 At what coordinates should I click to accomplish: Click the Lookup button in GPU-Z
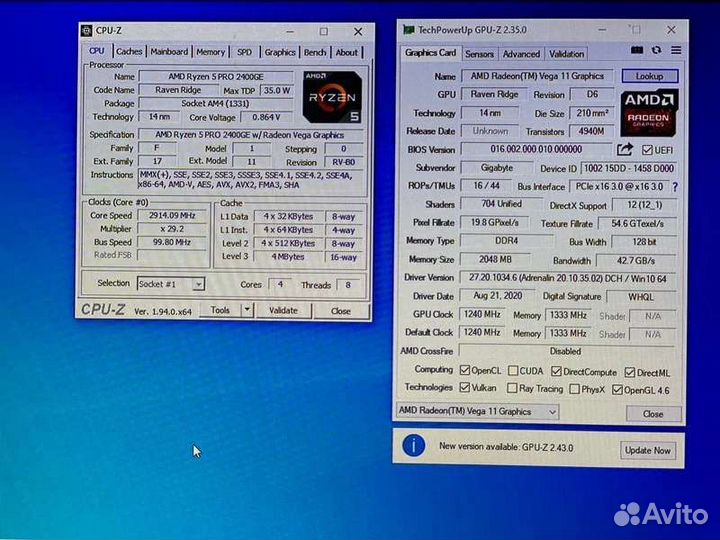(x=649, y=76)
